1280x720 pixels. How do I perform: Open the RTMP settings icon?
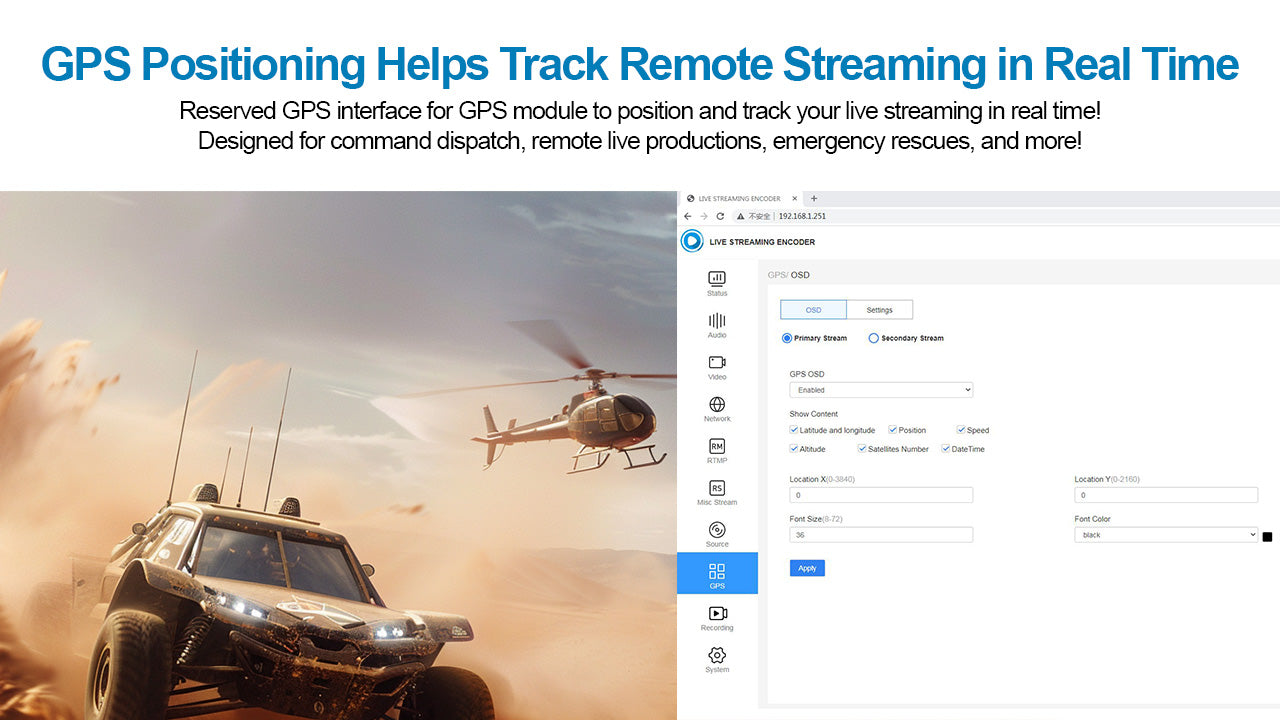717,447
